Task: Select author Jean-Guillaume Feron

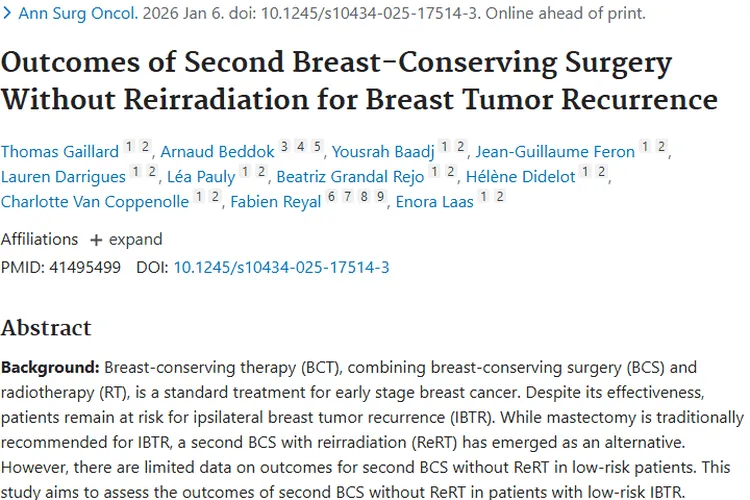Action: coord(555,152)
